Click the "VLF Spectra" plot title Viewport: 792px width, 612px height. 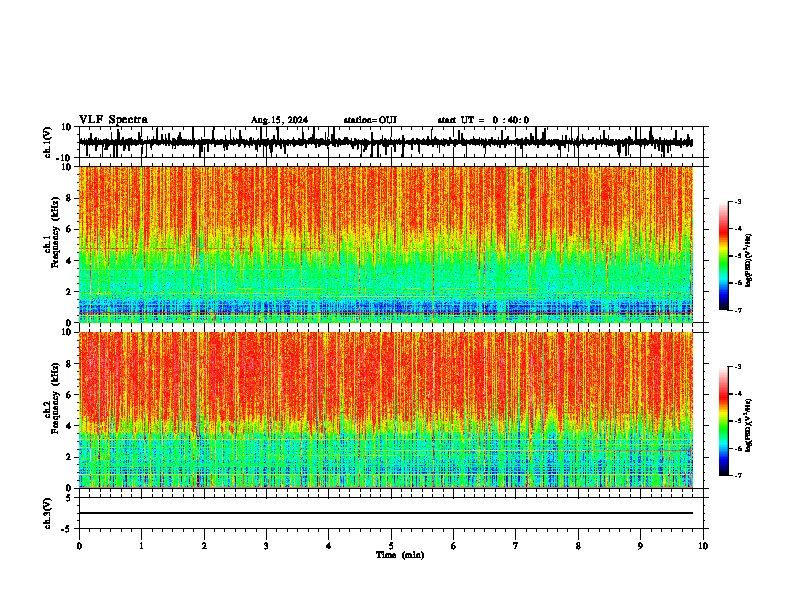tap(113, 120)
